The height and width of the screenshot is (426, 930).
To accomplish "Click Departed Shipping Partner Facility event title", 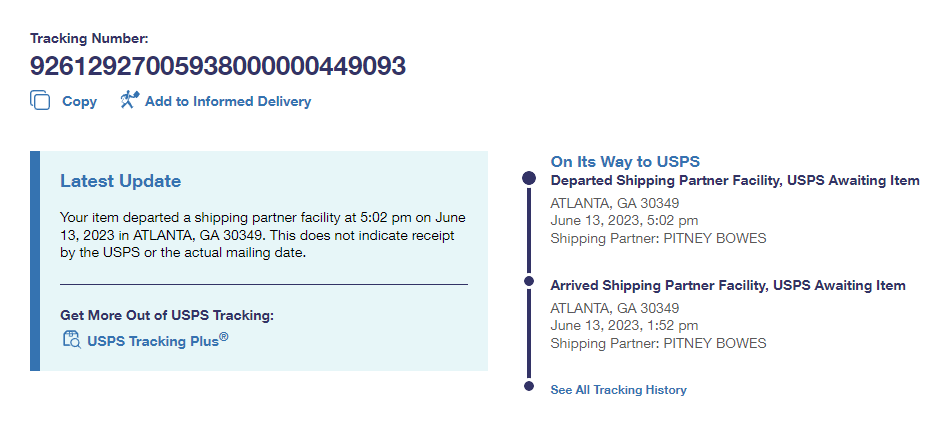I will tap(735, 181).
